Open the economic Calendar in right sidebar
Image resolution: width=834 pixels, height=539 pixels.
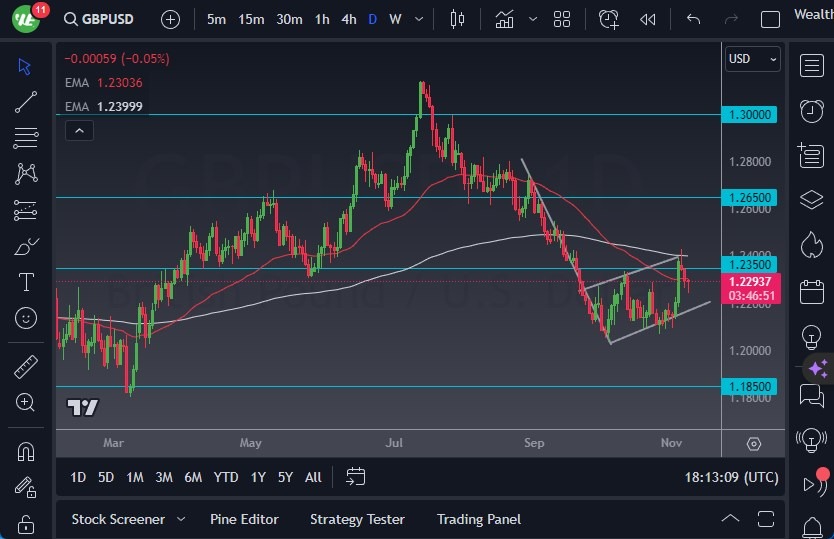pyautogui.click(x=811, y=292)
